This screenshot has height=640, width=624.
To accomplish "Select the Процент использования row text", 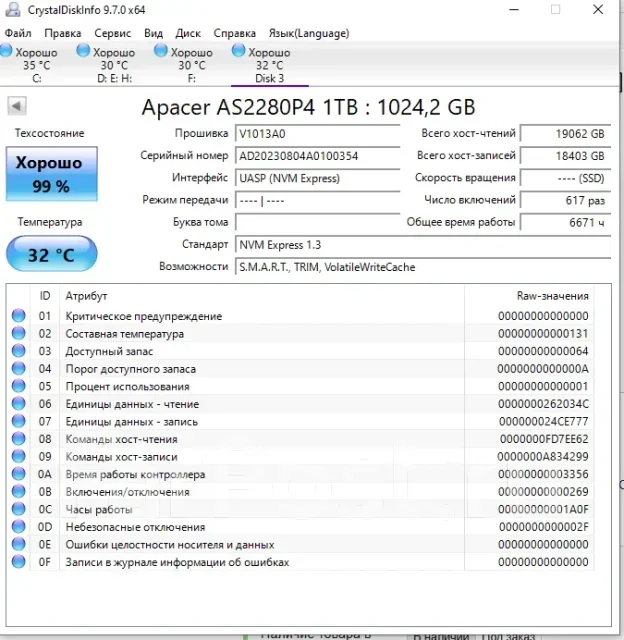I will [127, 386].
